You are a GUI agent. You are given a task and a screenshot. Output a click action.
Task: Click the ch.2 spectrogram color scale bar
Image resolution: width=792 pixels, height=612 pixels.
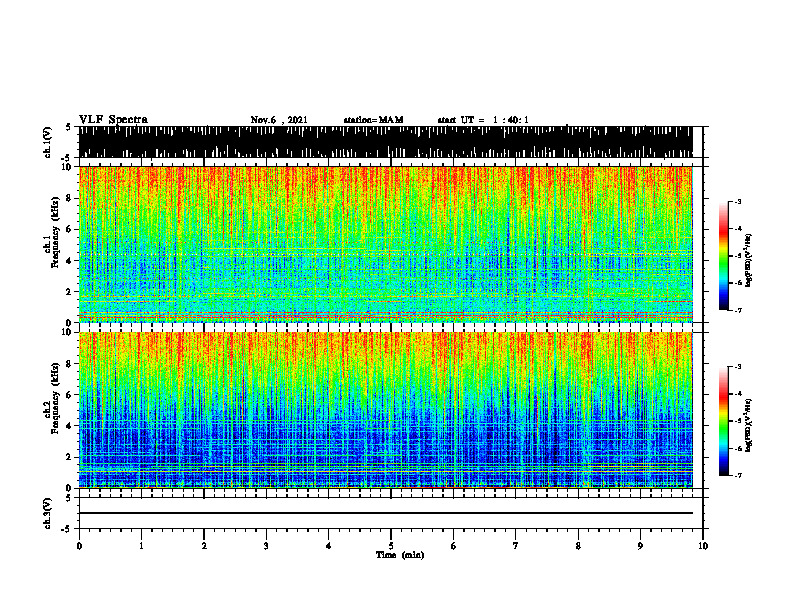(x=724, y=421)
